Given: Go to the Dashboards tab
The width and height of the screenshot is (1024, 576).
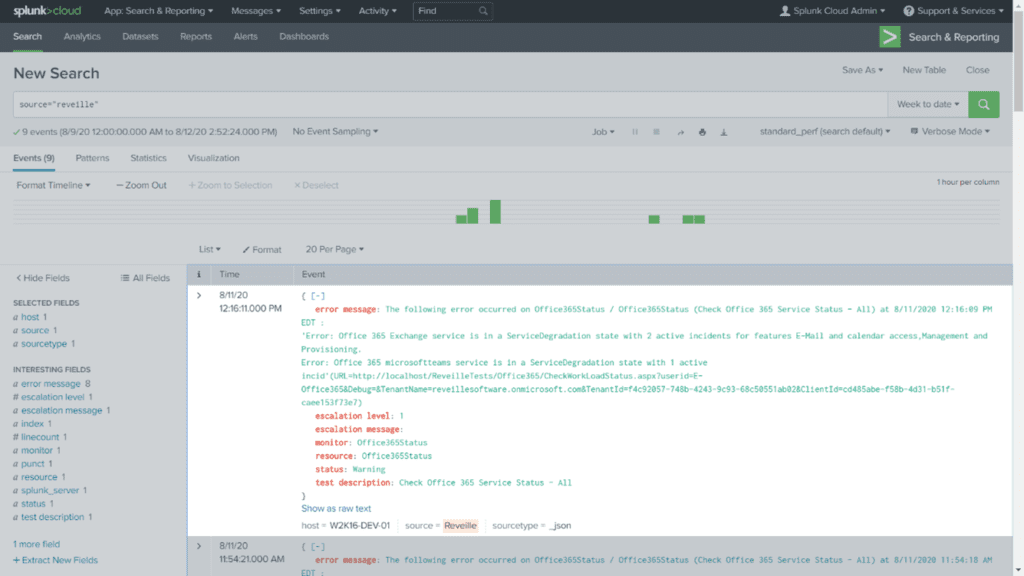Looking at the screenshot, I should point(304,37).
